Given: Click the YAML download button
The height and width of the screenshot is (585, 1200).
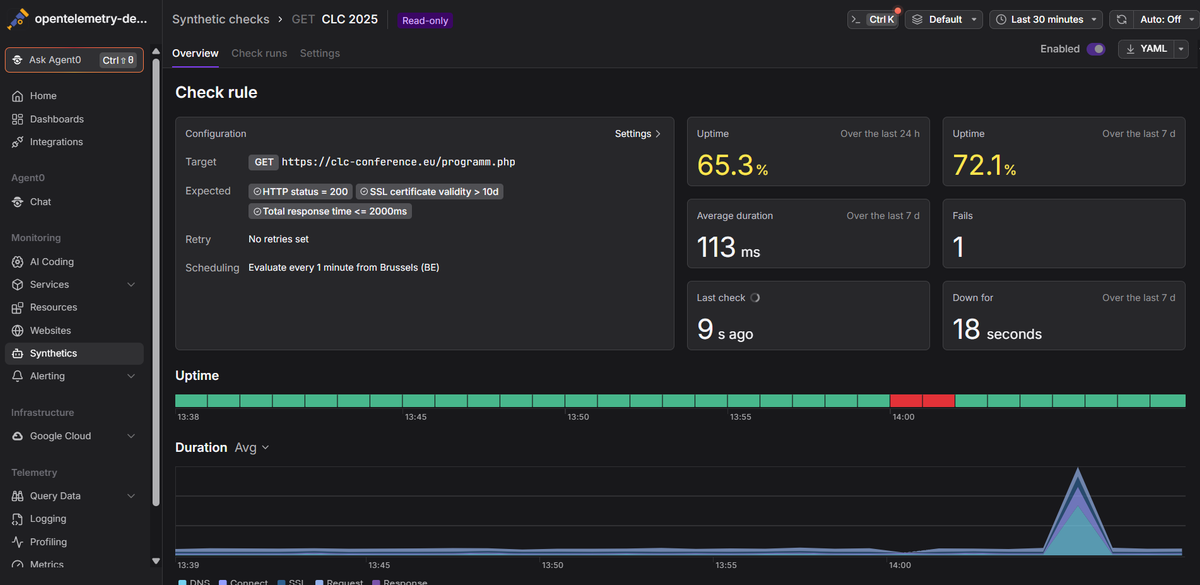Looking at the screenshot, I should click(1146, 49).
